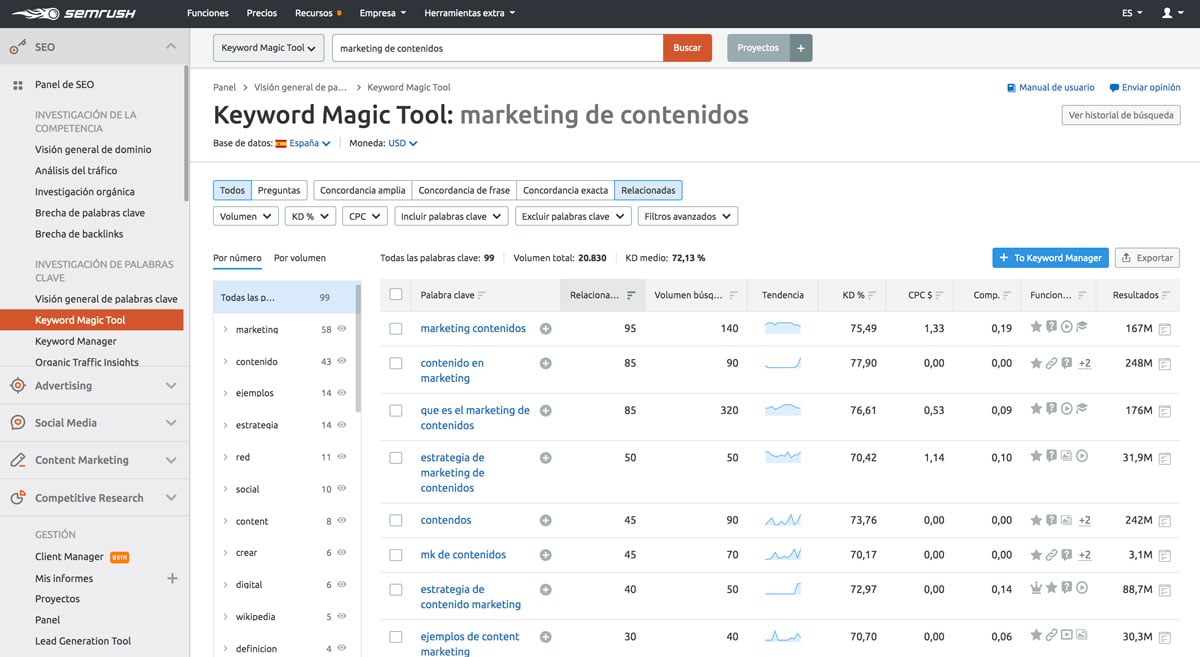Screen dimensions: 1200x657
Task: Click the user account icon top right
Action: [1167, 13]
